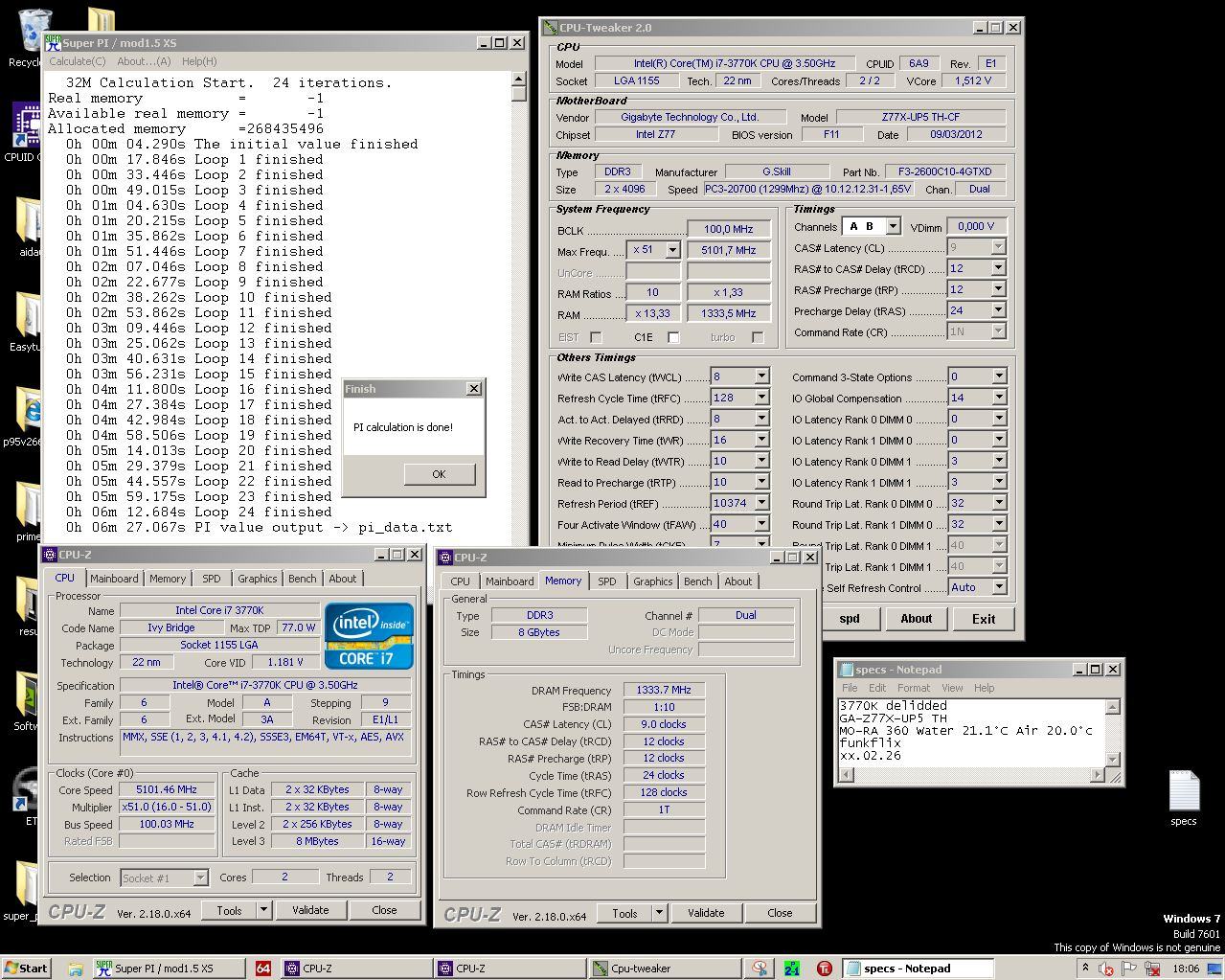Enable the C1E checkbox

[673, 337]
